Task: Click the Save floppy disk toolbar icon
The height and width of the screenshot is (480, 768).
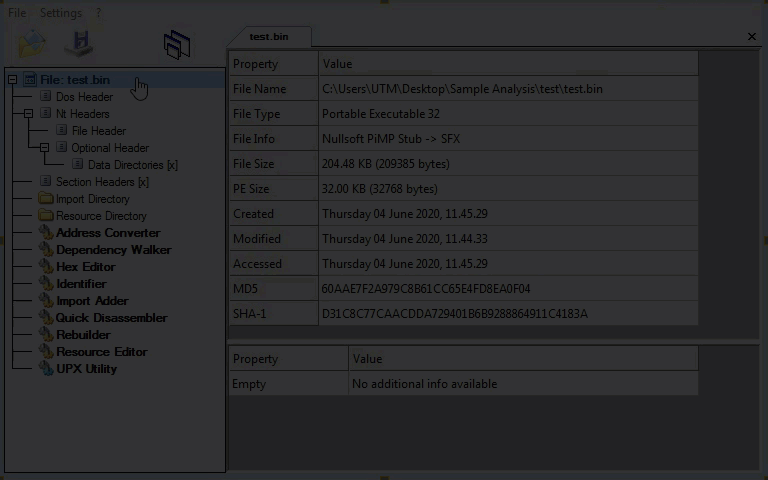Action: coord(79,44)
